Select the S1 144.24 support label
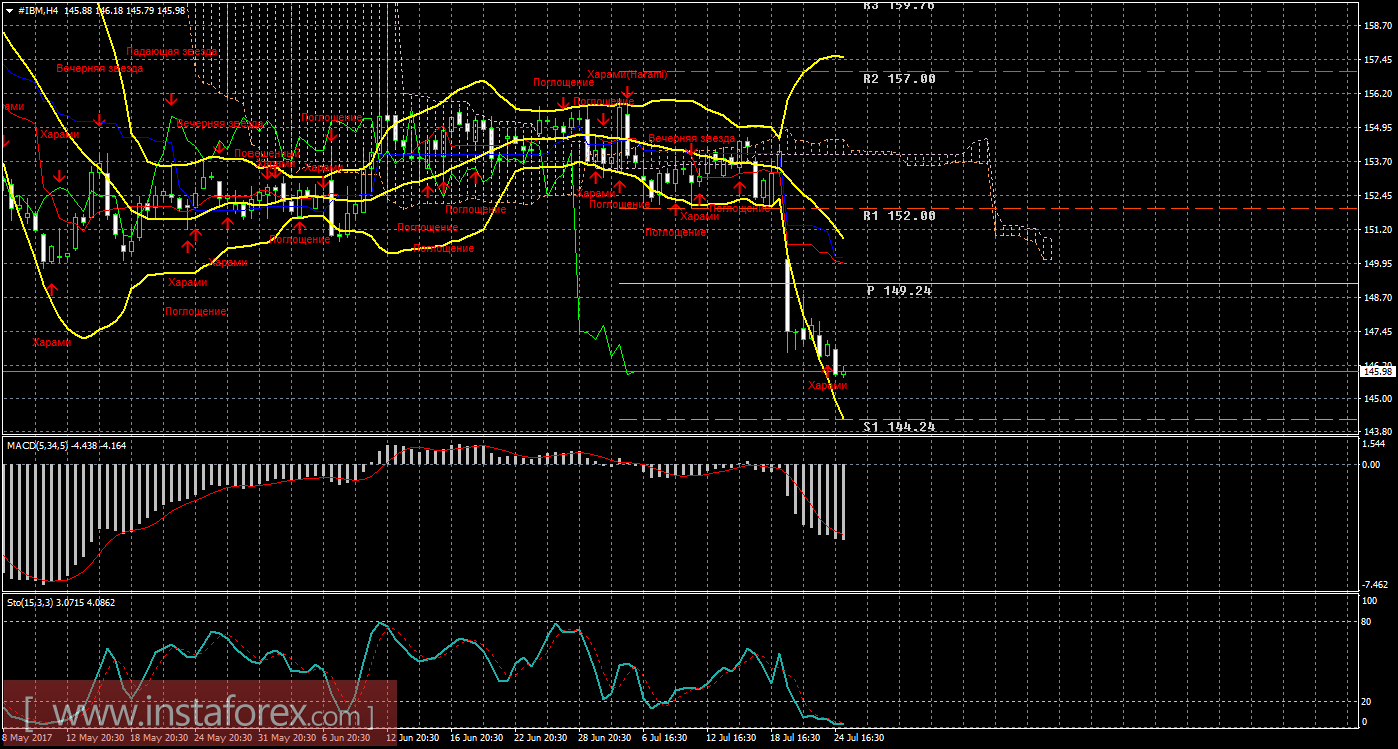The height and width of the screenshot is (749, 1398). [900, 426]
